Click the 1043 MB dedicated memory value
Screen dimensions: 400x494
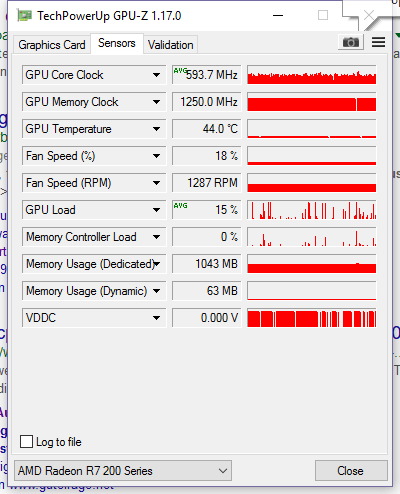tap(207, 264)
